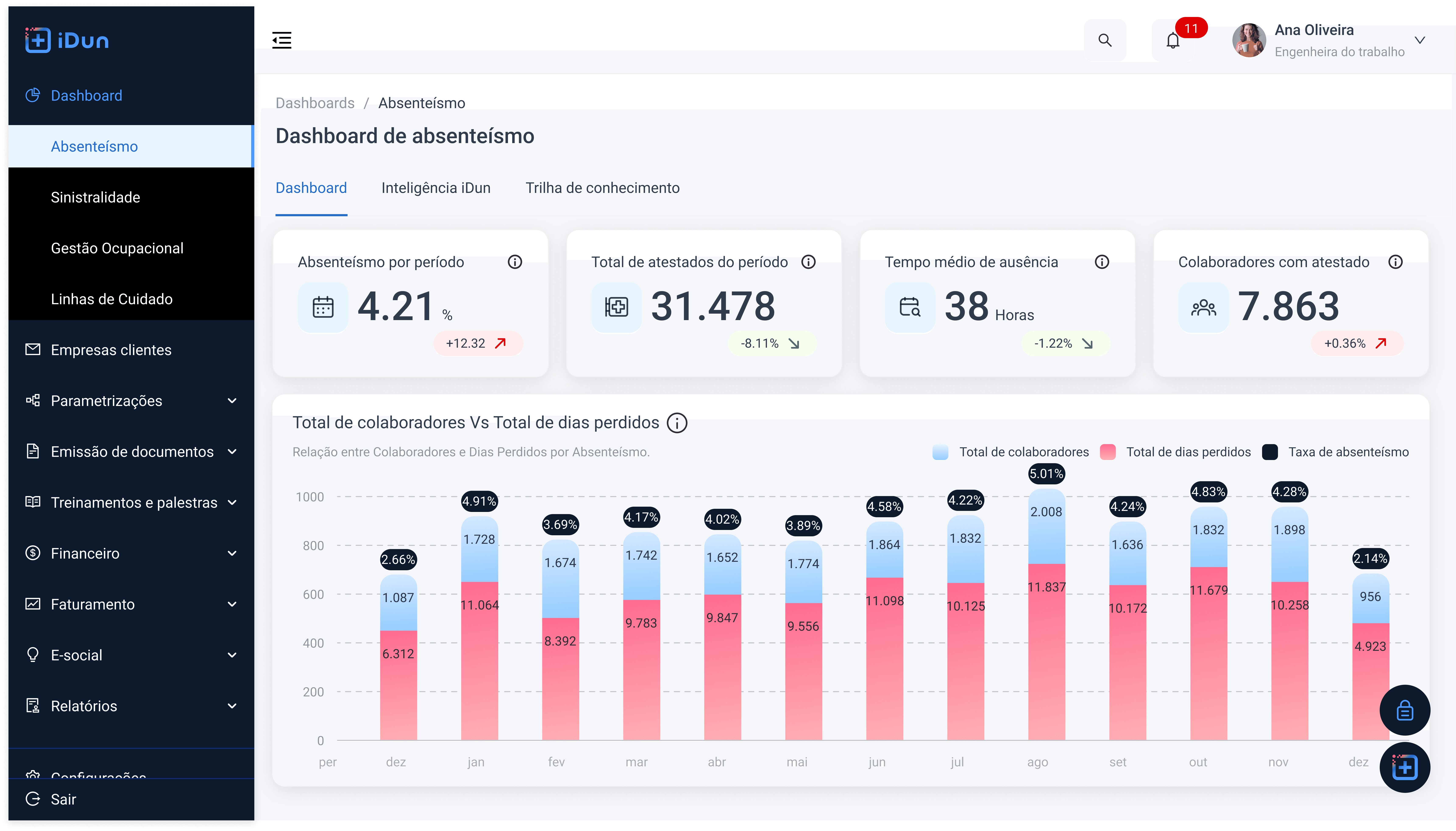The width and height of the screenshot is (1456, 831).
Task: Click the Sair label to log out
Action: point(63,800)
